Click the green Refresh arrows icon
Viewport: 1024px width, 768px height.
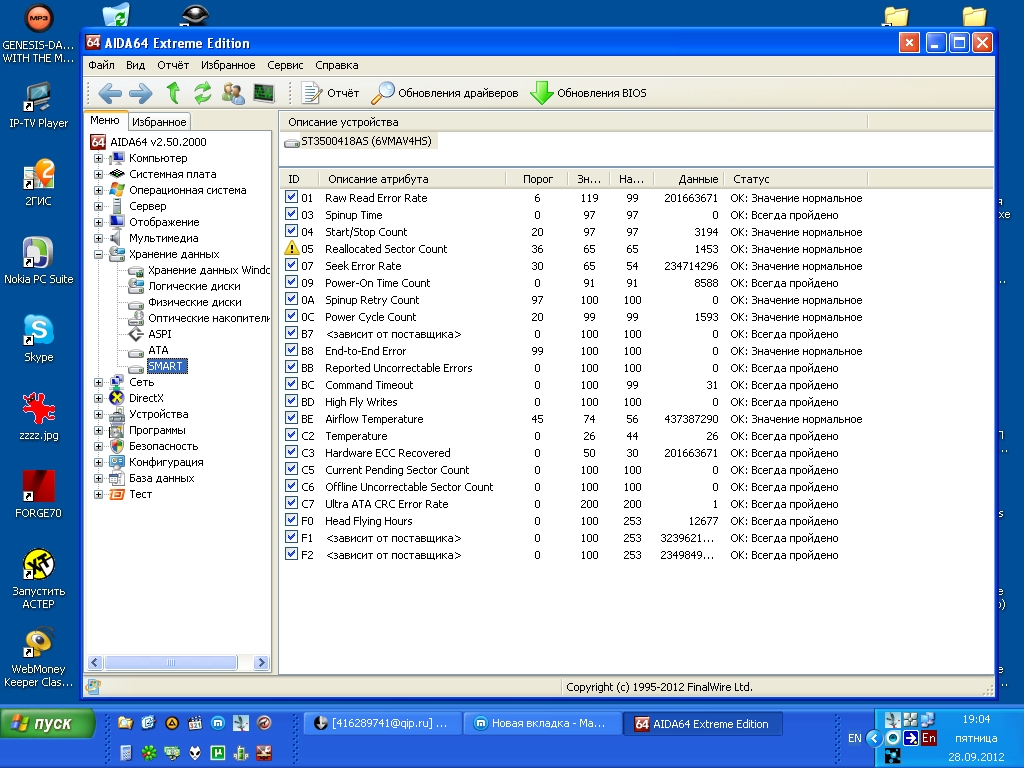coord(203,93)
